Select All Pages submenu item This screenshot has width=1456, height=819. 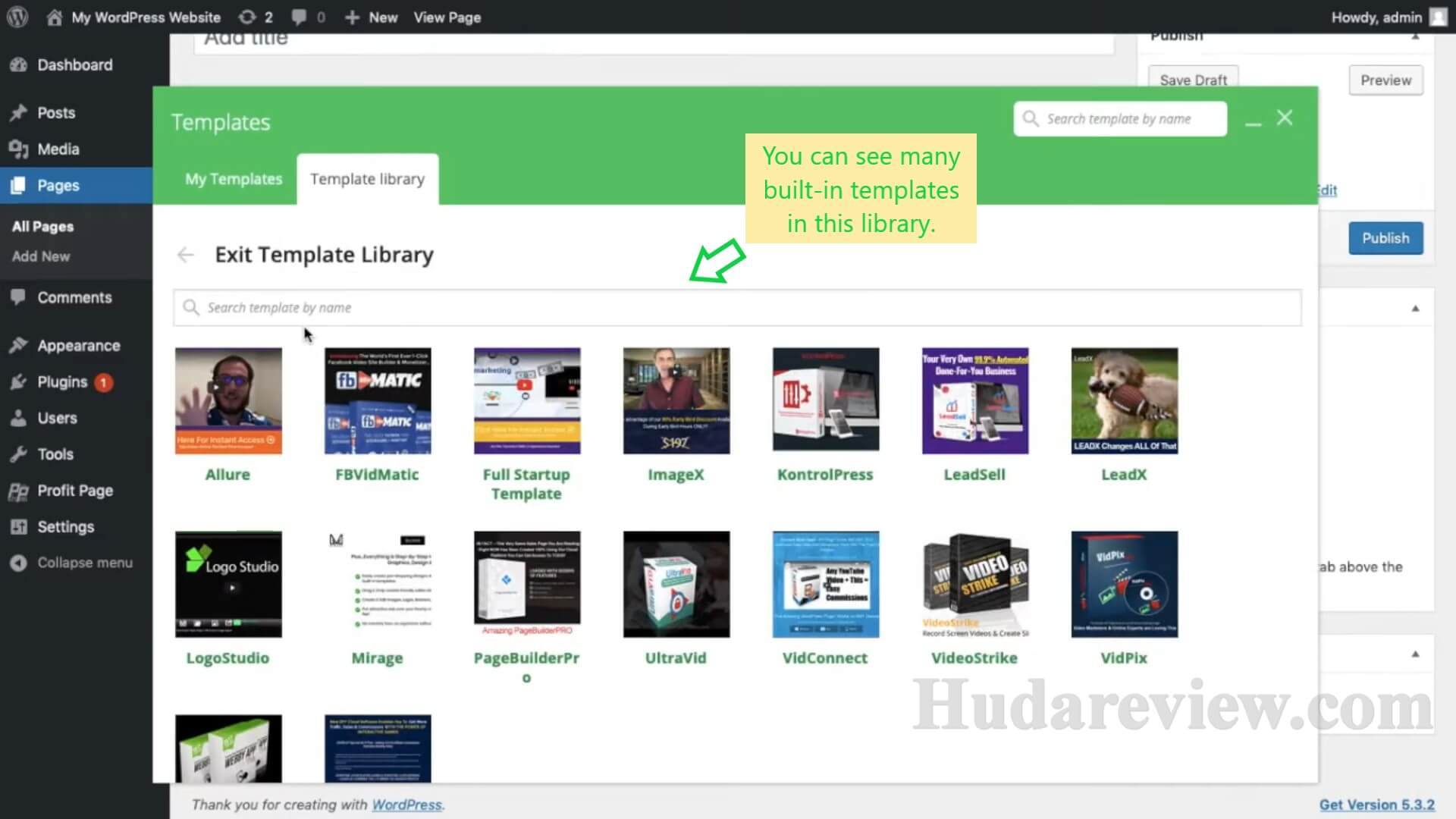(42, 227)
